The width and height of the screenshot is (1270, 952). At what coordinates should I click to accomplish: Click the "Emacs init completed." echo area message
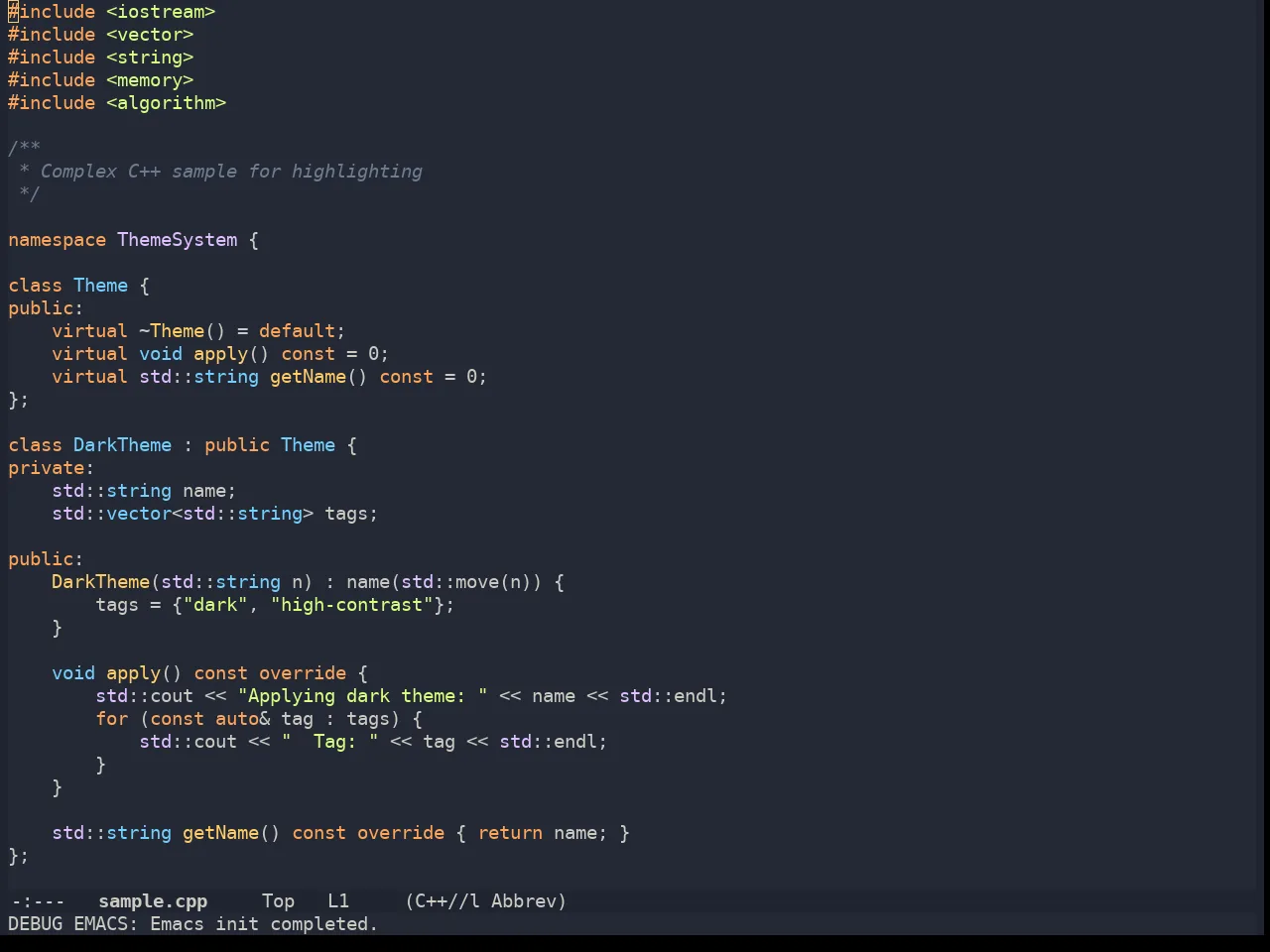coord(264,924)
